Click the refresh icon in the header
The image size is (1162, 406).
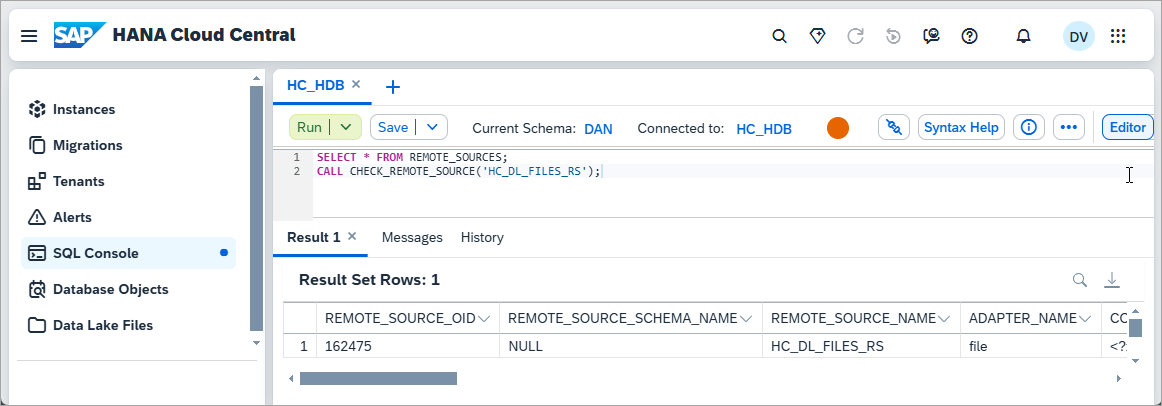click(x=855, y=36)
